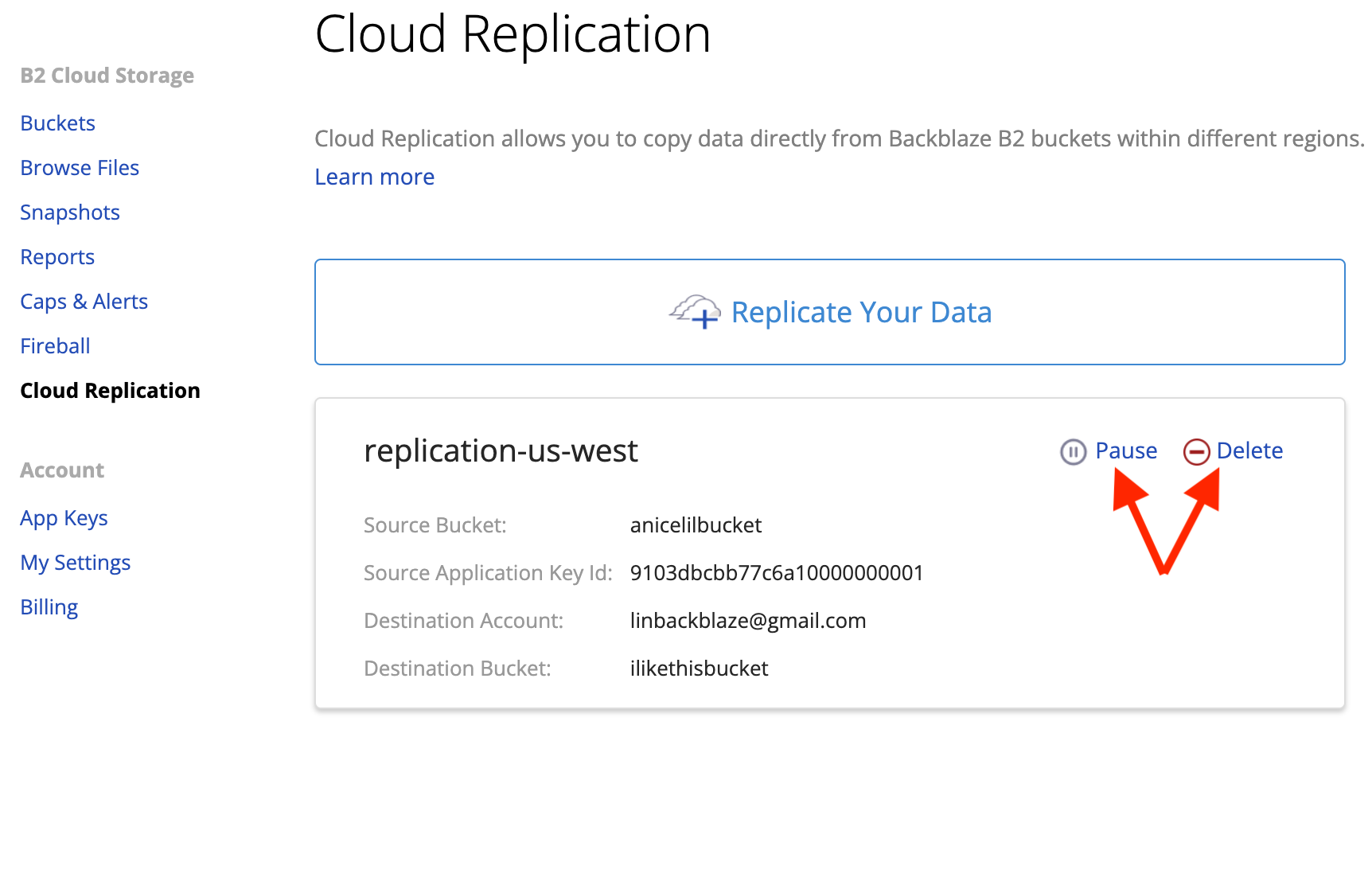Click the key ID 9103dbcbb77c6a10000000001
This screenshot has width=1372, height=889.
pos(777,573)
